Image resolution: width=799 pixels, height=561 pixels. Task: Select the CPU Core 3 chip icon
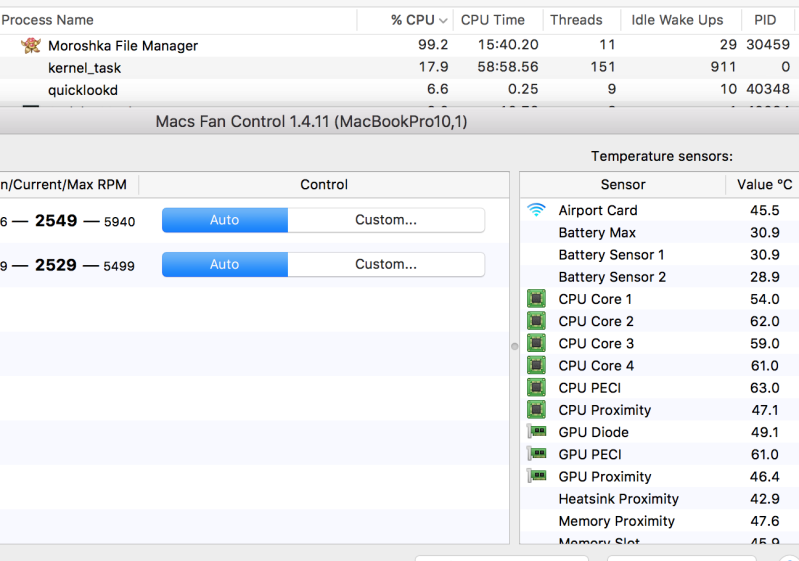(537, 343)
